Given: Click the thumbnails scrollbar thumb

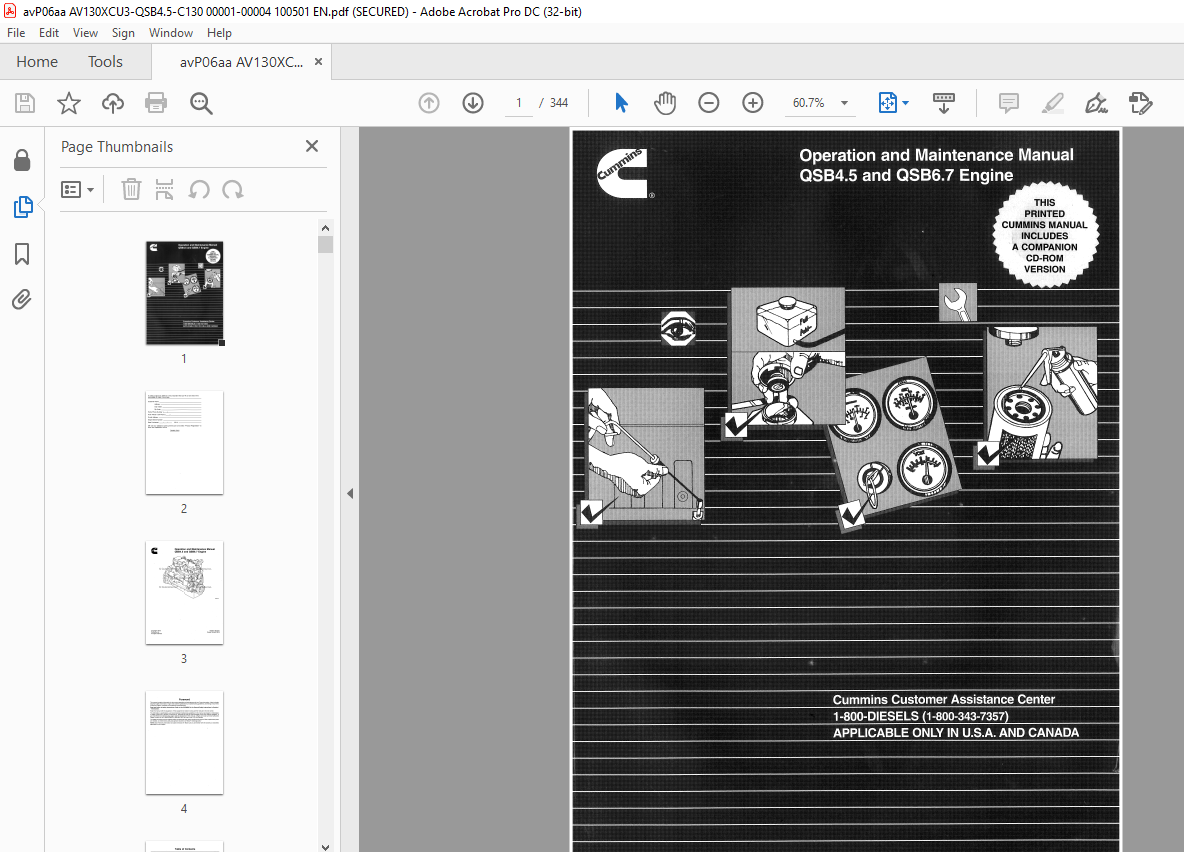Looking at the screenshot, I should pos(325,244).
